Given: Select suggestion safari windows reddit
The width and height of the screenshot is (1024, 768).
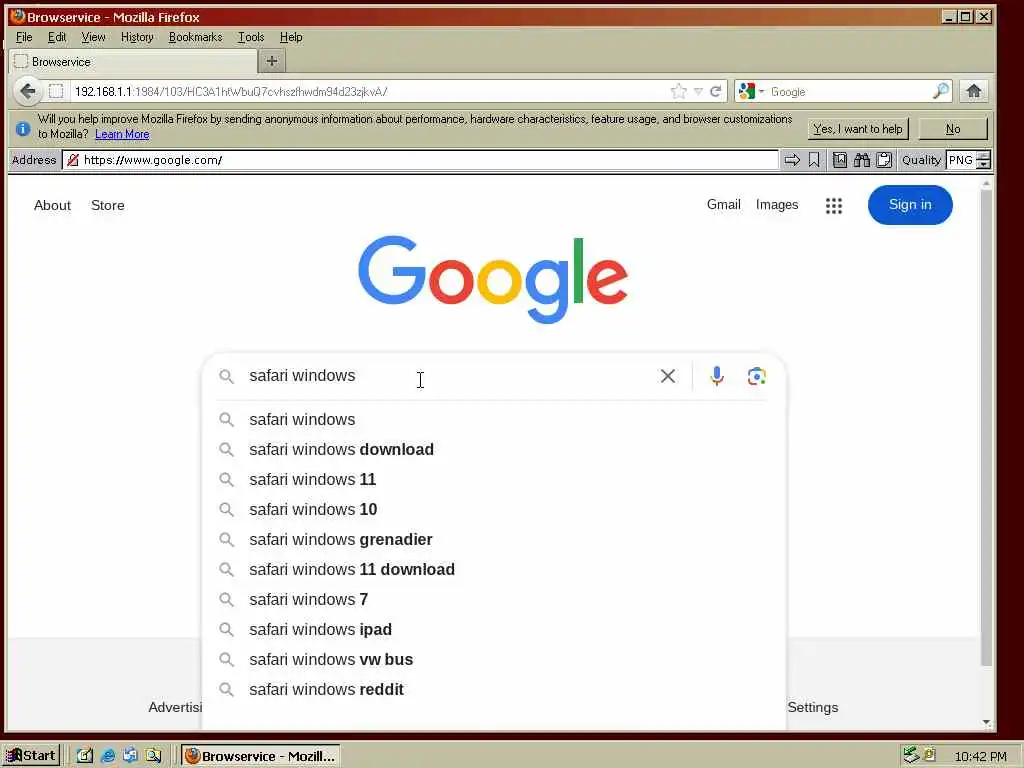Looking at the screenshot, I should click(x=494, y=690).
